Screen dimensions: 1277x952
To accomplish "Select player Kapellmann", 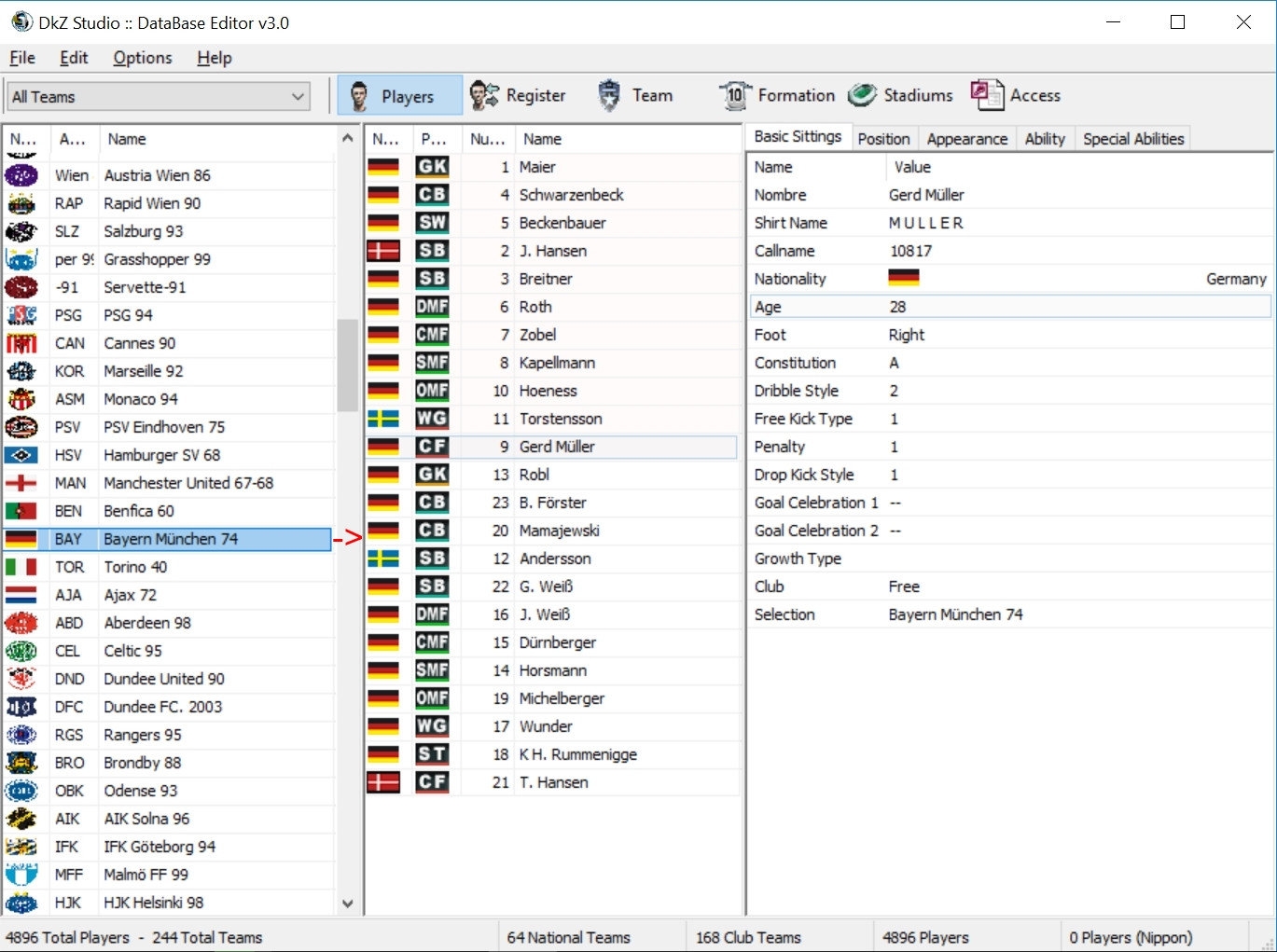I will [x=551, y=363].
